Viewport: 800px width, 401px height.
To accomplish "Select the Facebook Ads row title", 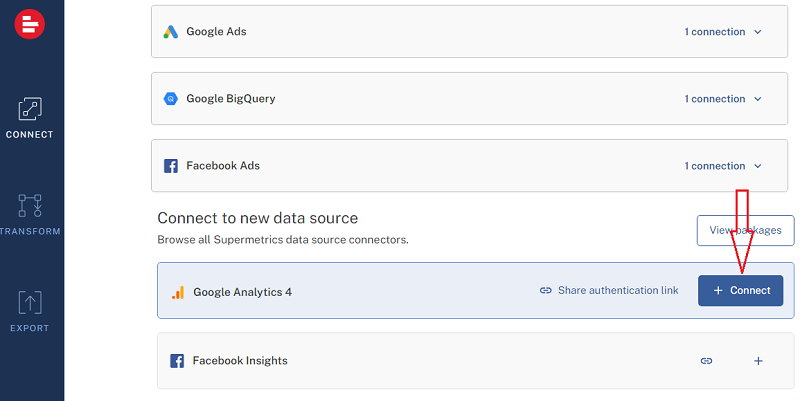I will [223, 166].
